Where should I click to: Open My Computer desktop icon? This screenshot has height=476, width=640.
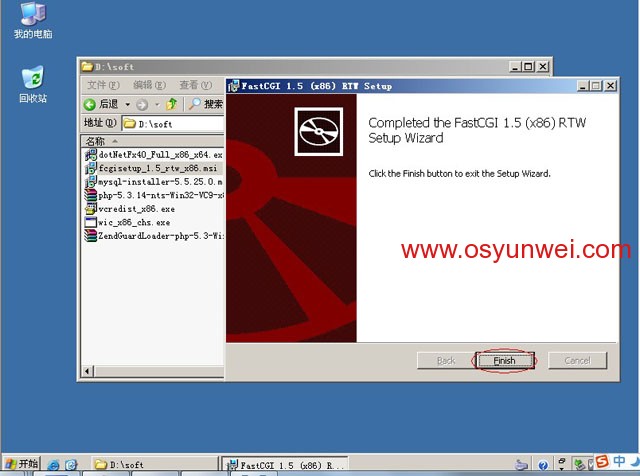(33, 20)
